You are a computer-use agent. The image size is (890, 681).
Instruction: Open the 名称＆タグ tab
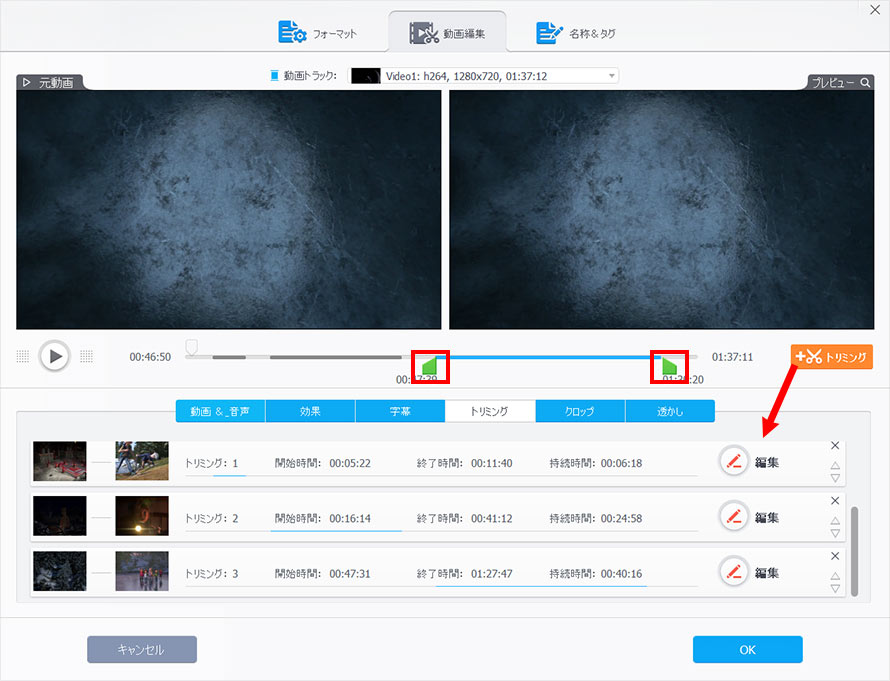click(x=577, y=33)
